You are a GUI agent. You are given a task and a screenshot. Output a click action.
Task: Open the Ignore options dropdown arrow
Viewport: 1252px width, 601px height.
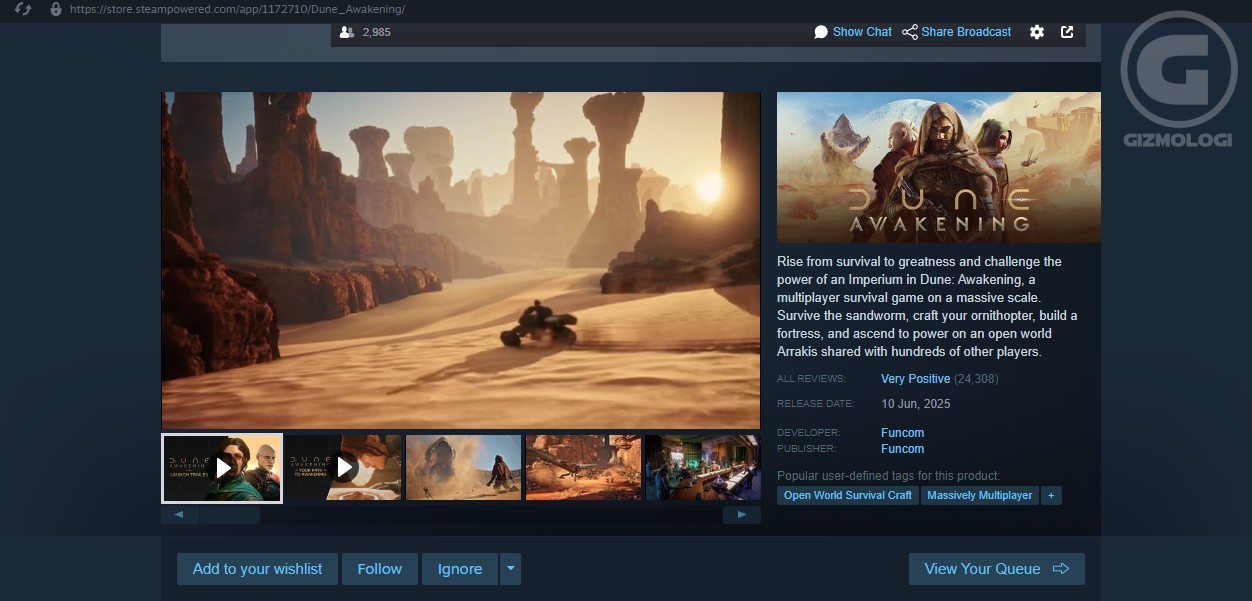coord(510,568)
